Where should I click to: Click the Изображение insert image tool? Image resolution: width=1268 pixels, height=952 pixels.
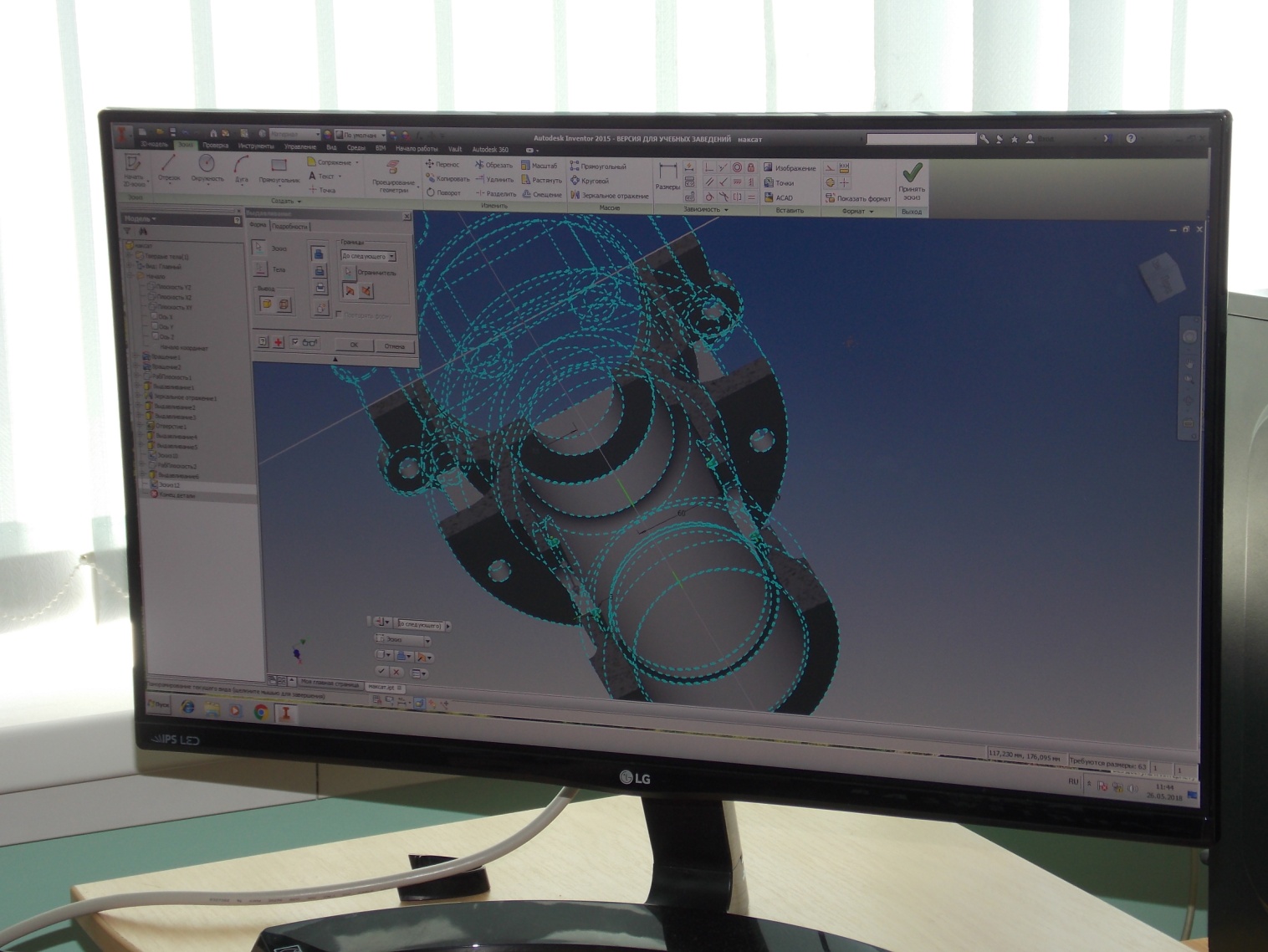[x=789, y=168]
